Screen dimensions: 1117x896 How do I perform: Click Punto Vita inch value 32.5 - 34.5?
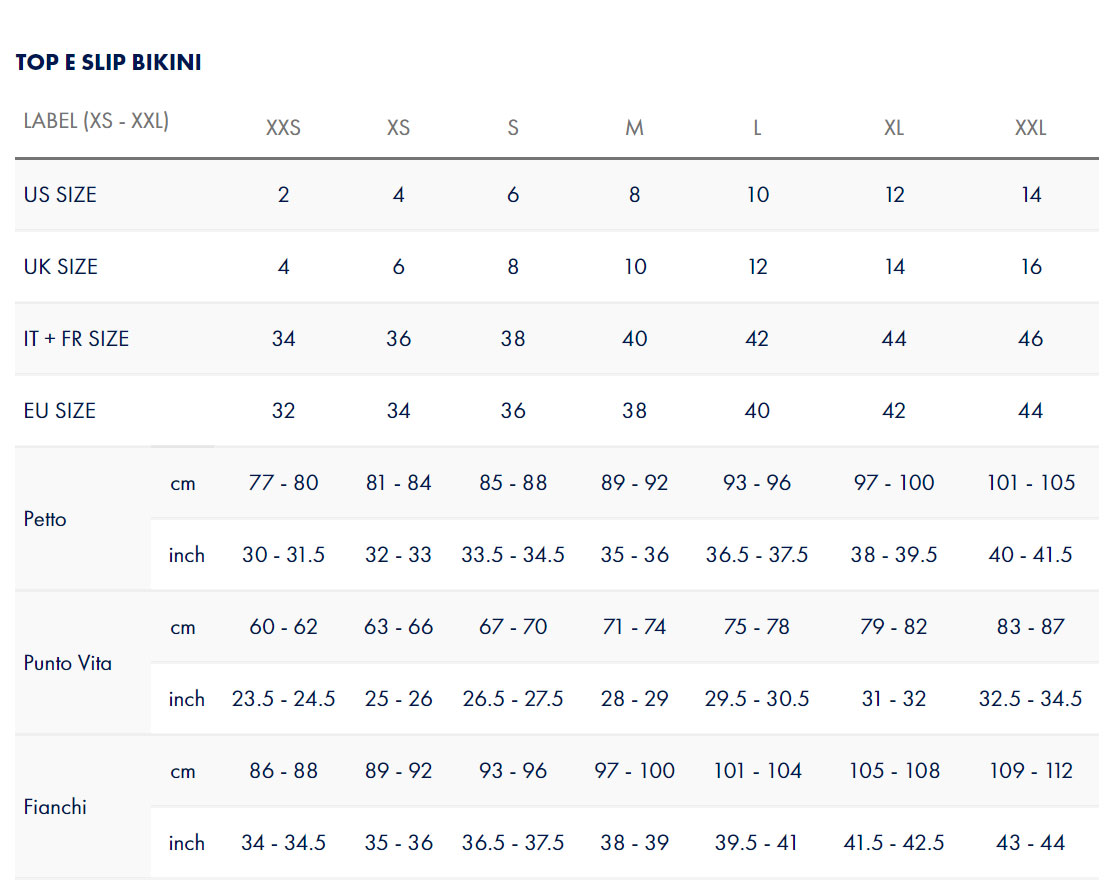point(1030,699)
